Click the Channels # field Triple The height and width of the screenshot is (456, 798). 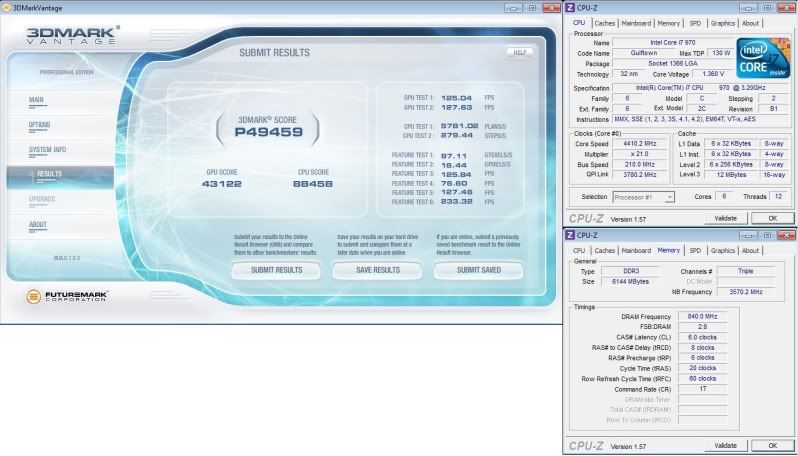(746, 271)
